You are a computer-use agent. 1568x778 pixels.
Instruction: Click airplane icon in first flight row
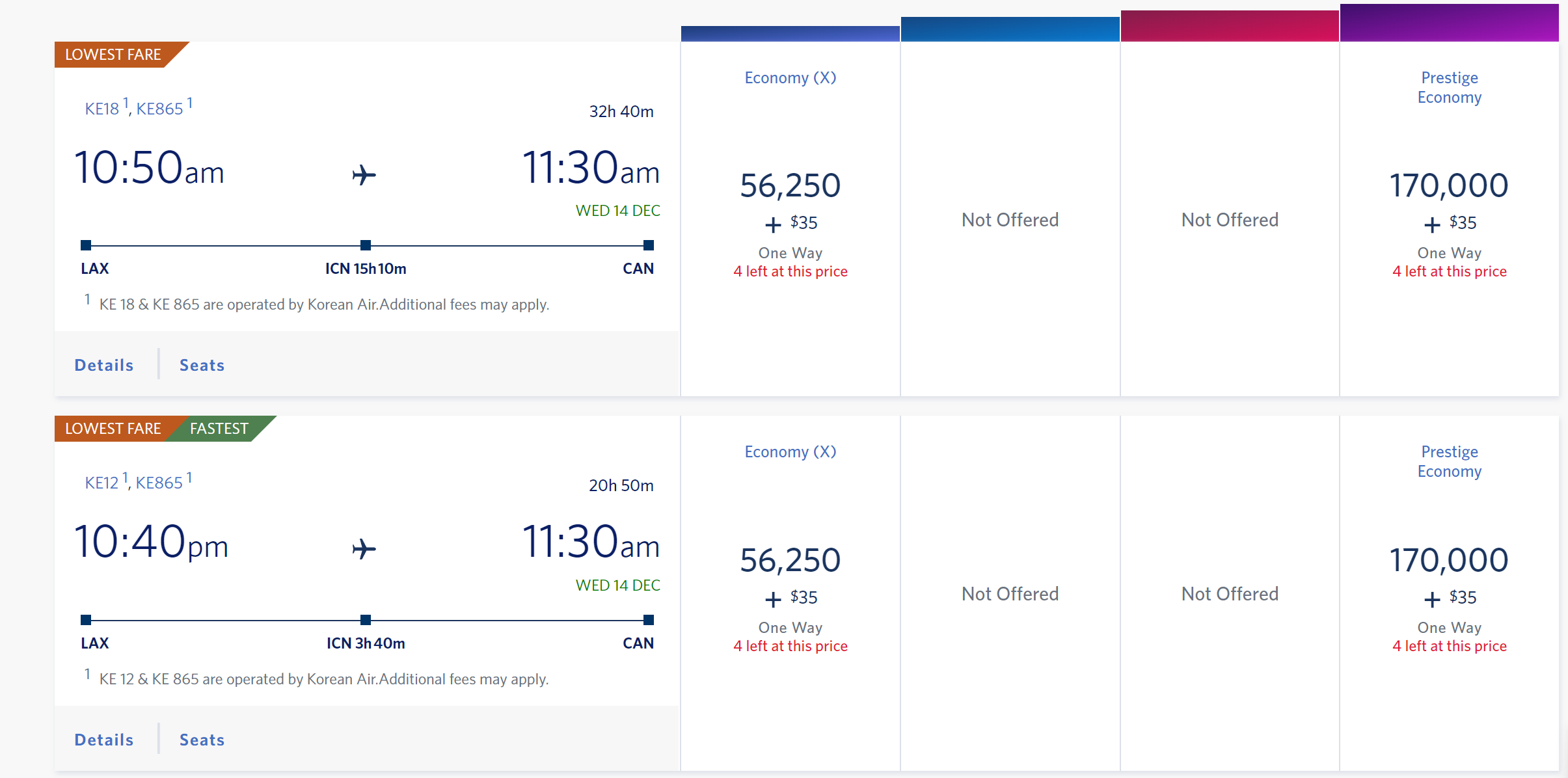tap(364, 174)
